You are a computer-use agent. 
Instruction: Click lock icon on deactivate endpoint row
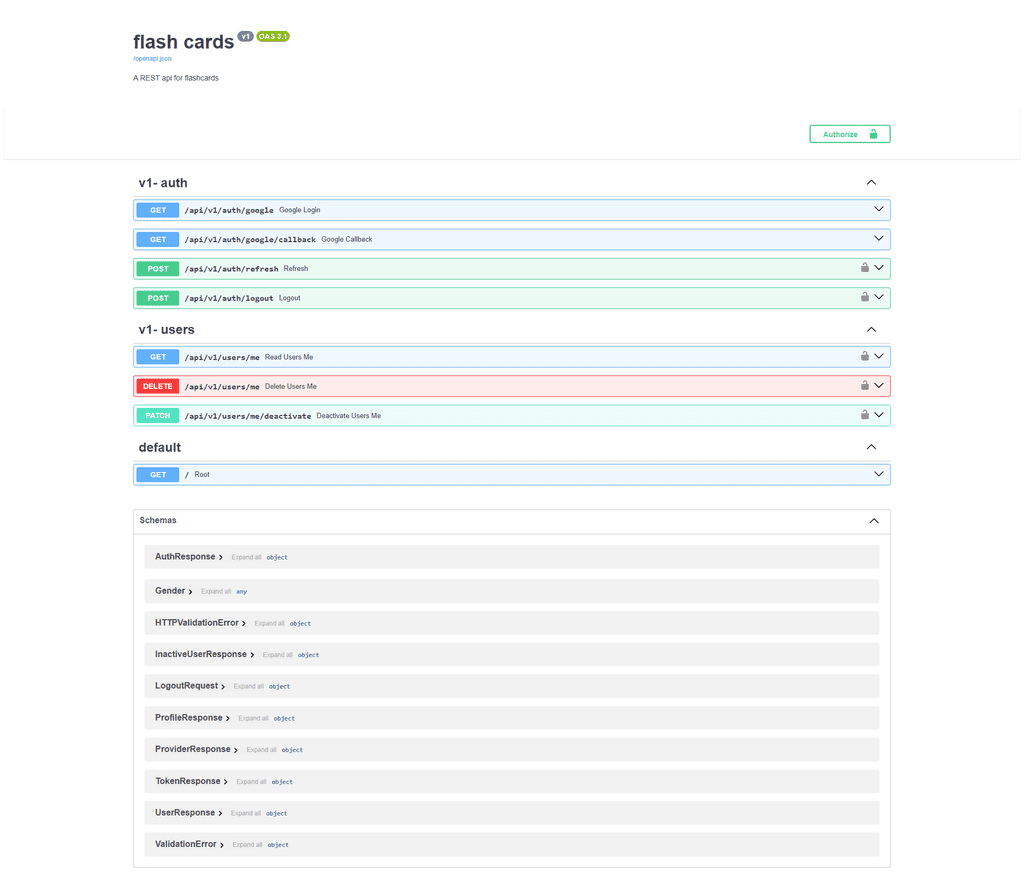865,415
